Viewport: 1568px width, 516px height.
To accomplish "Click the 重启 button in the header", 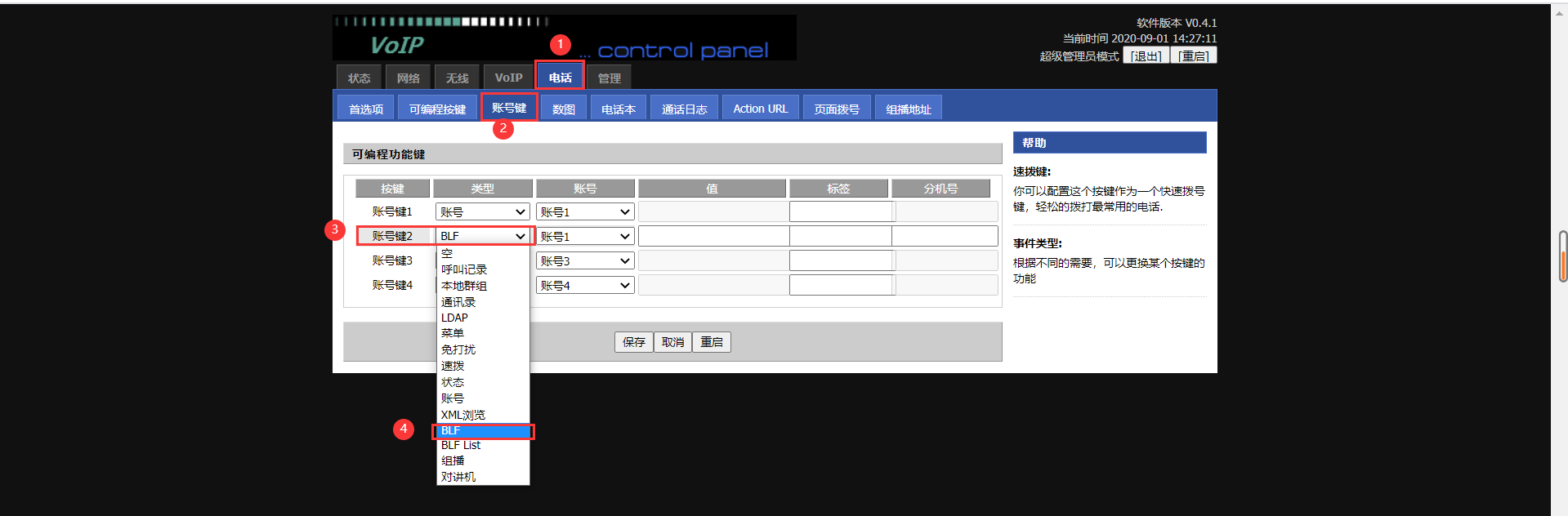I will 1194,56.
